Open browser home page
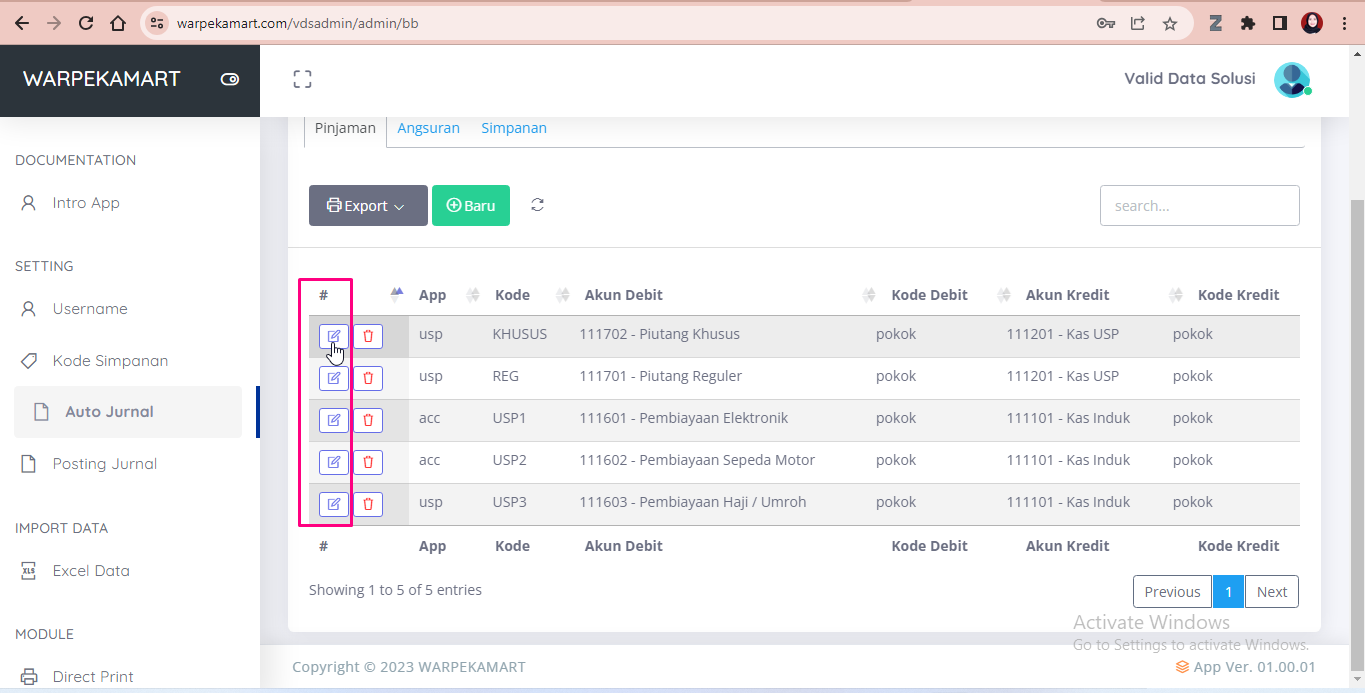This screenshot has width=1365, height=693. (x=118, y=23)
